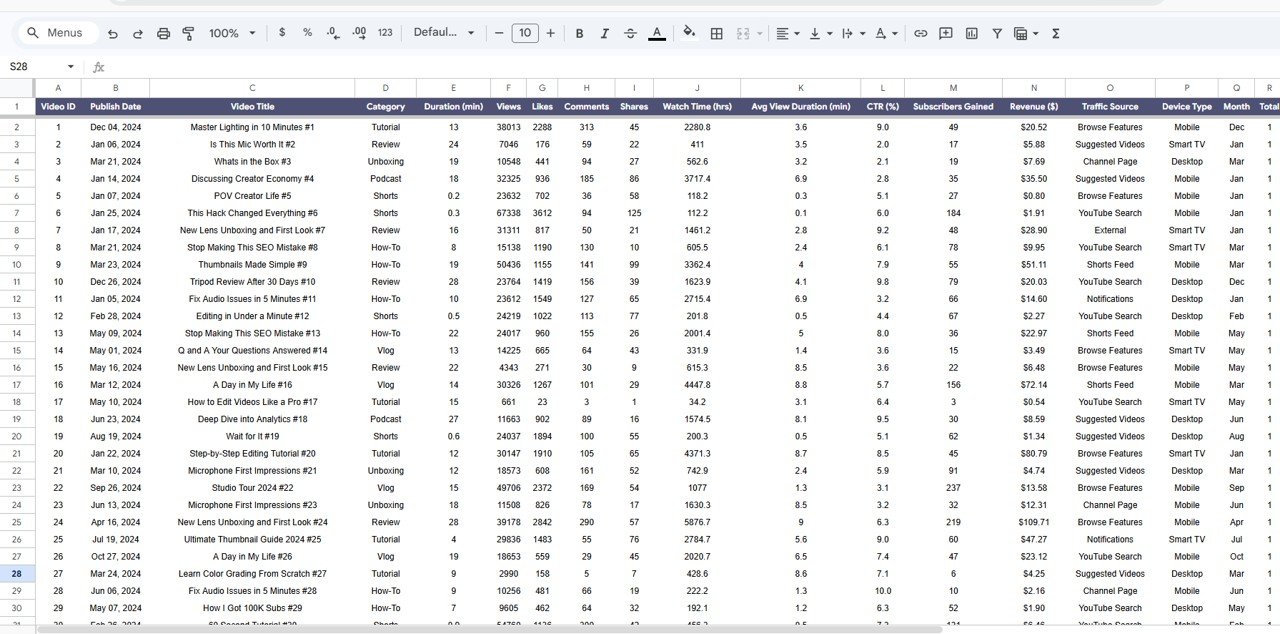Screen dimensions: 1280x634
Task: Open the more number formats (123) menu
Action: click(x=385, y=33)
